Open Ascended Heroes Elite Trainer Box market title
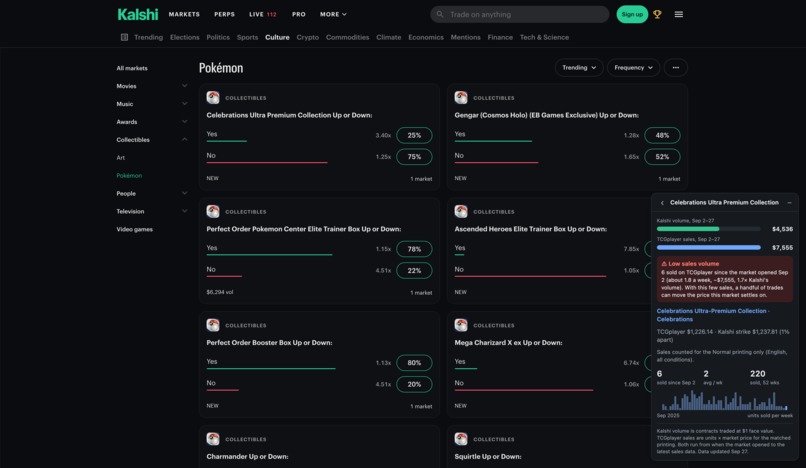 (x=530, y=229)
